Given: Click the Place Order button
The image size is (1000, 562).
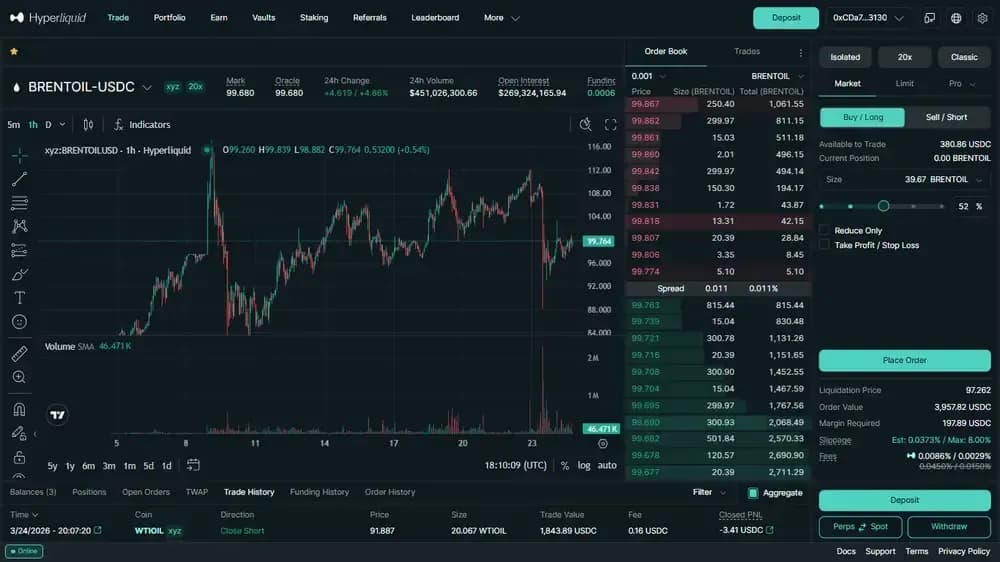Looking at the screenshot, I should (x=904, y=360).
